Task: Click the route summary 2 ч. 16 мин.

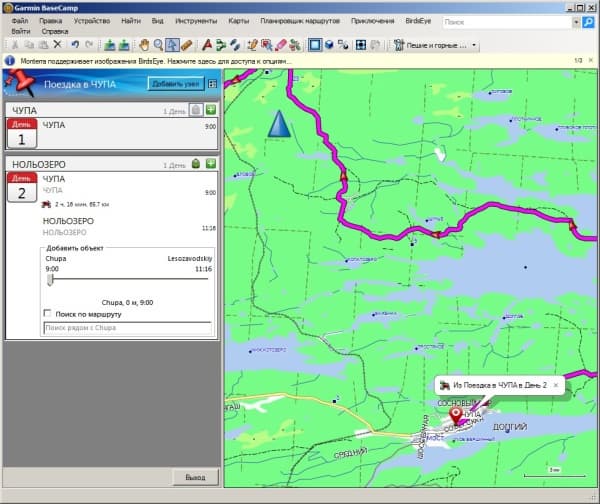Action: coord(82,204)
